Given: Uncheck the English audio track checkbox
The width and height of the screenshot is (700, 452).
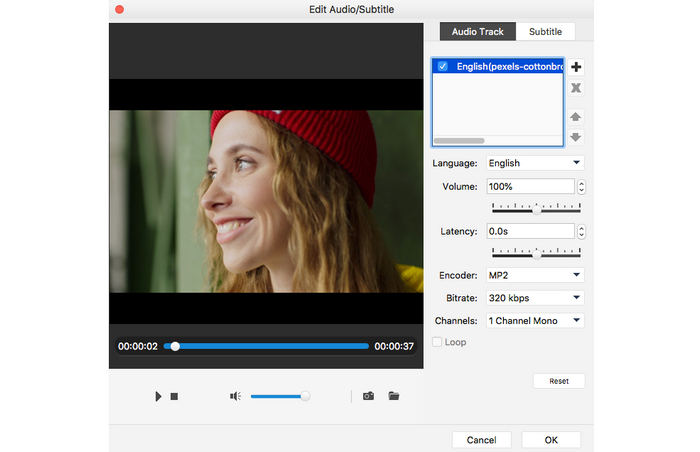Looking at the screenshot, I should click(442, 67).
